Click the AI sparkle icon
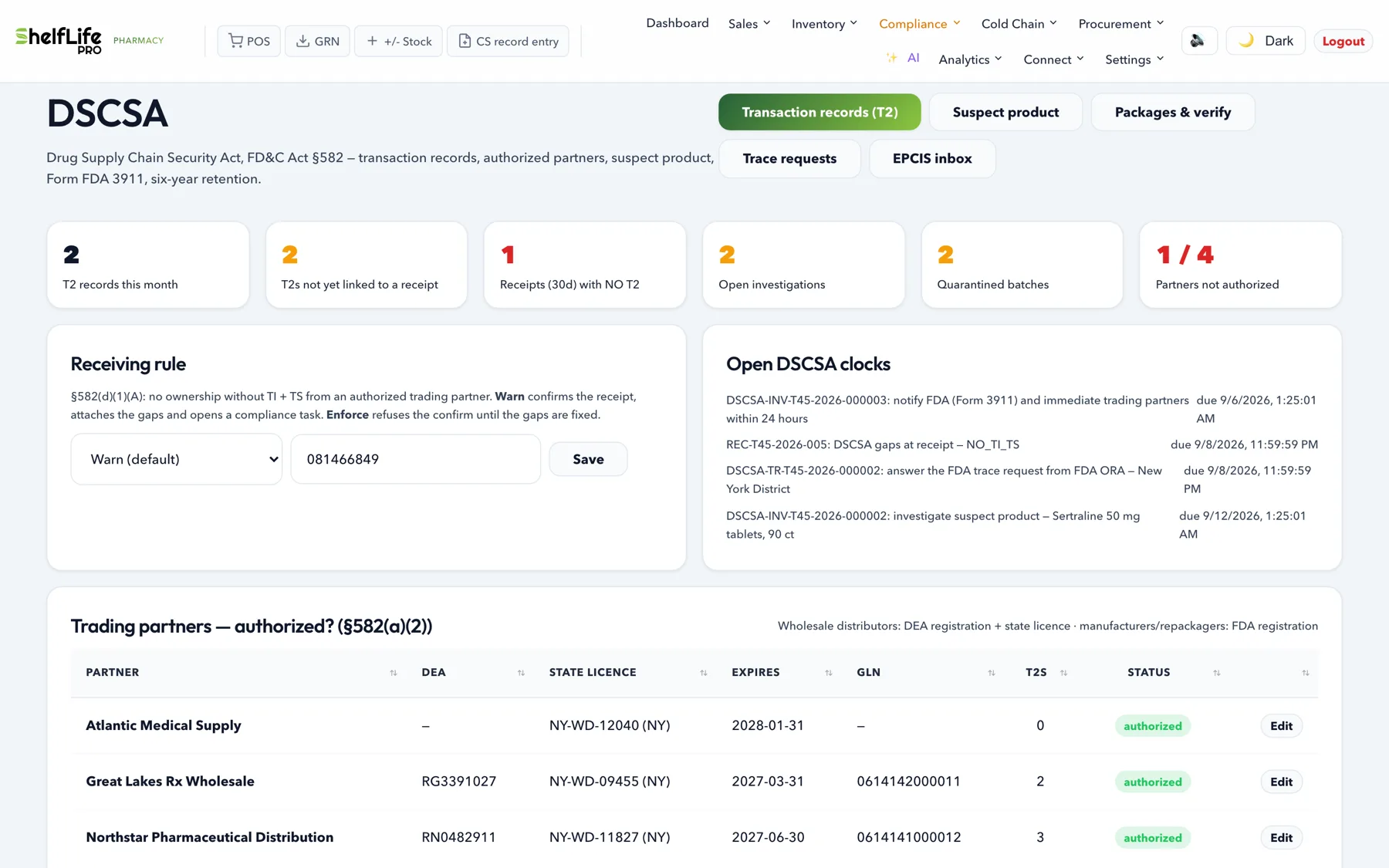 pos(892,58)
